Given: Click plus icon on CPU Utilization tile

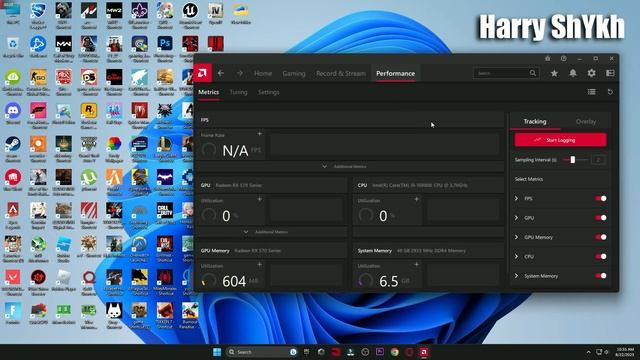Looking at the screenshot, I should pos(416,199).
